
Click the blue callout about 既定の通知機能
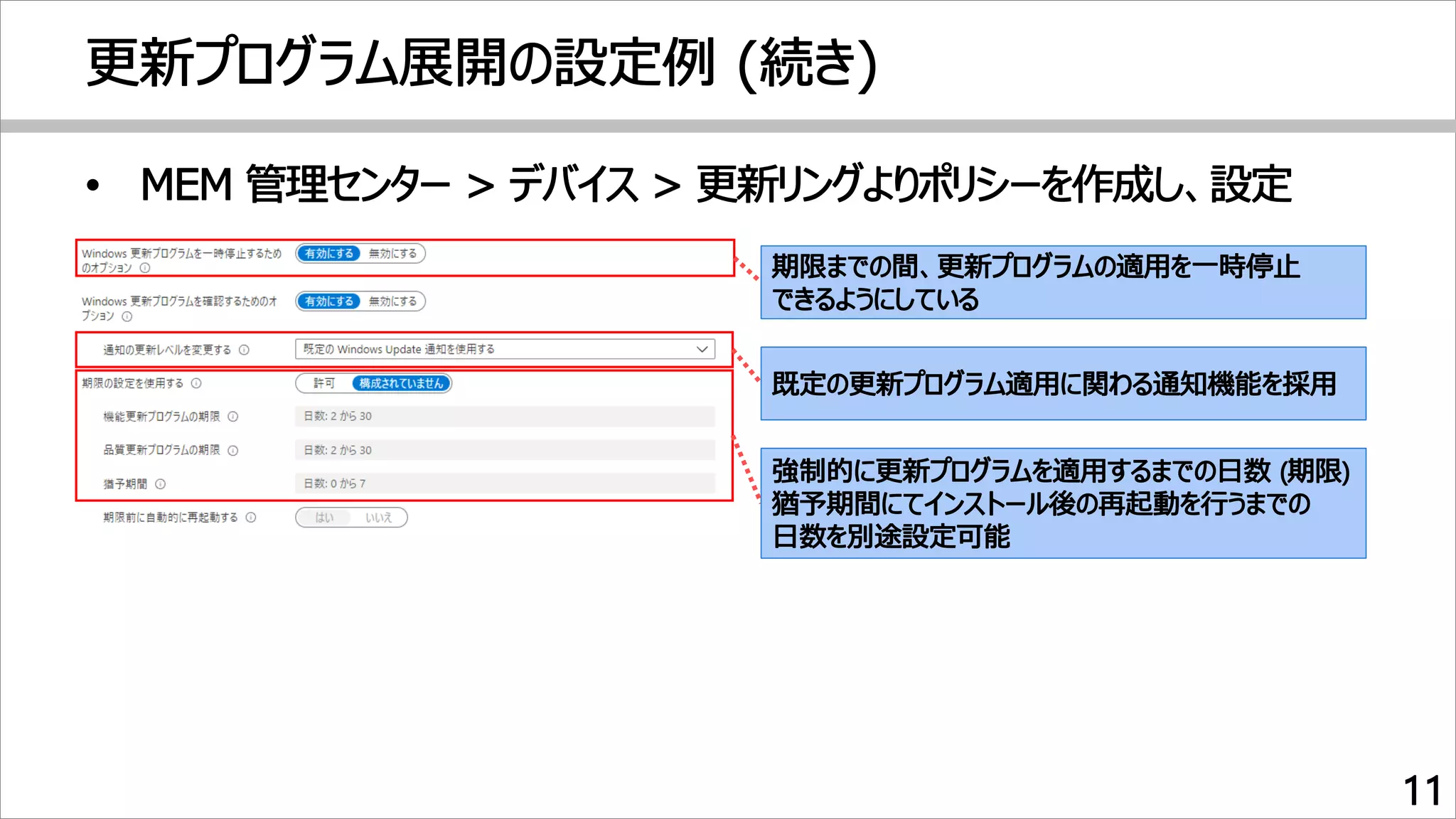tap(1063, 384)
